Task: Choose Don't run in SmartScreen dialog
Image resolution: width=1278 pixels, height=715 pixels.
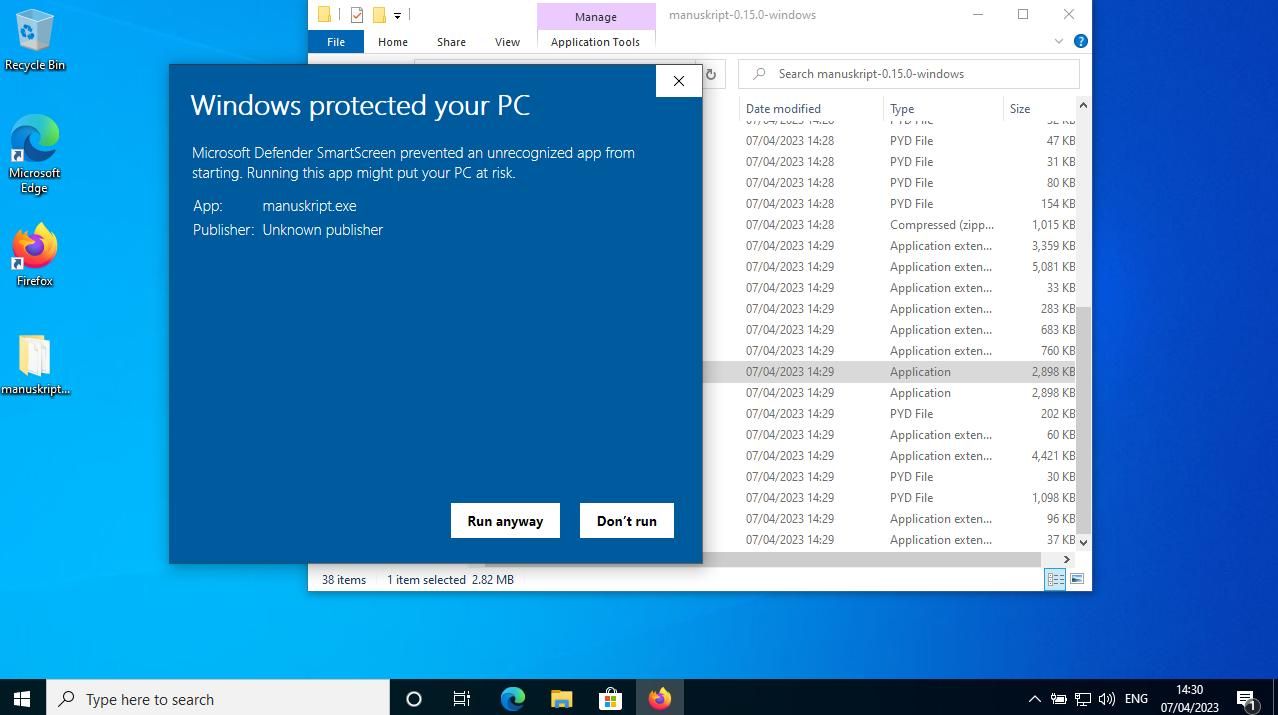Action: (x=627, y=520)
